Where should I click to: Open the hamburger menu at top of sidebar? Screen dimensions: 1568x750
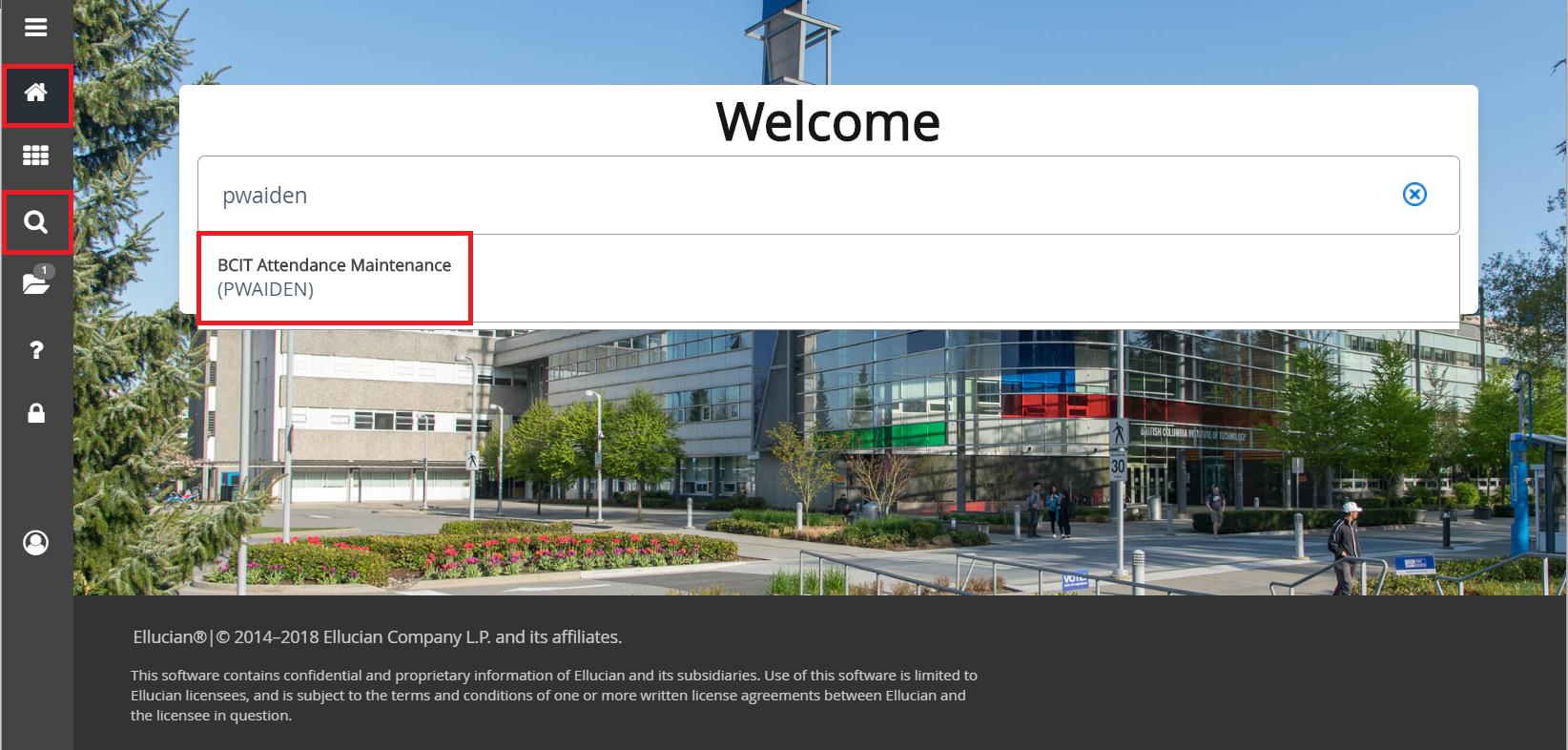[35, 28]
